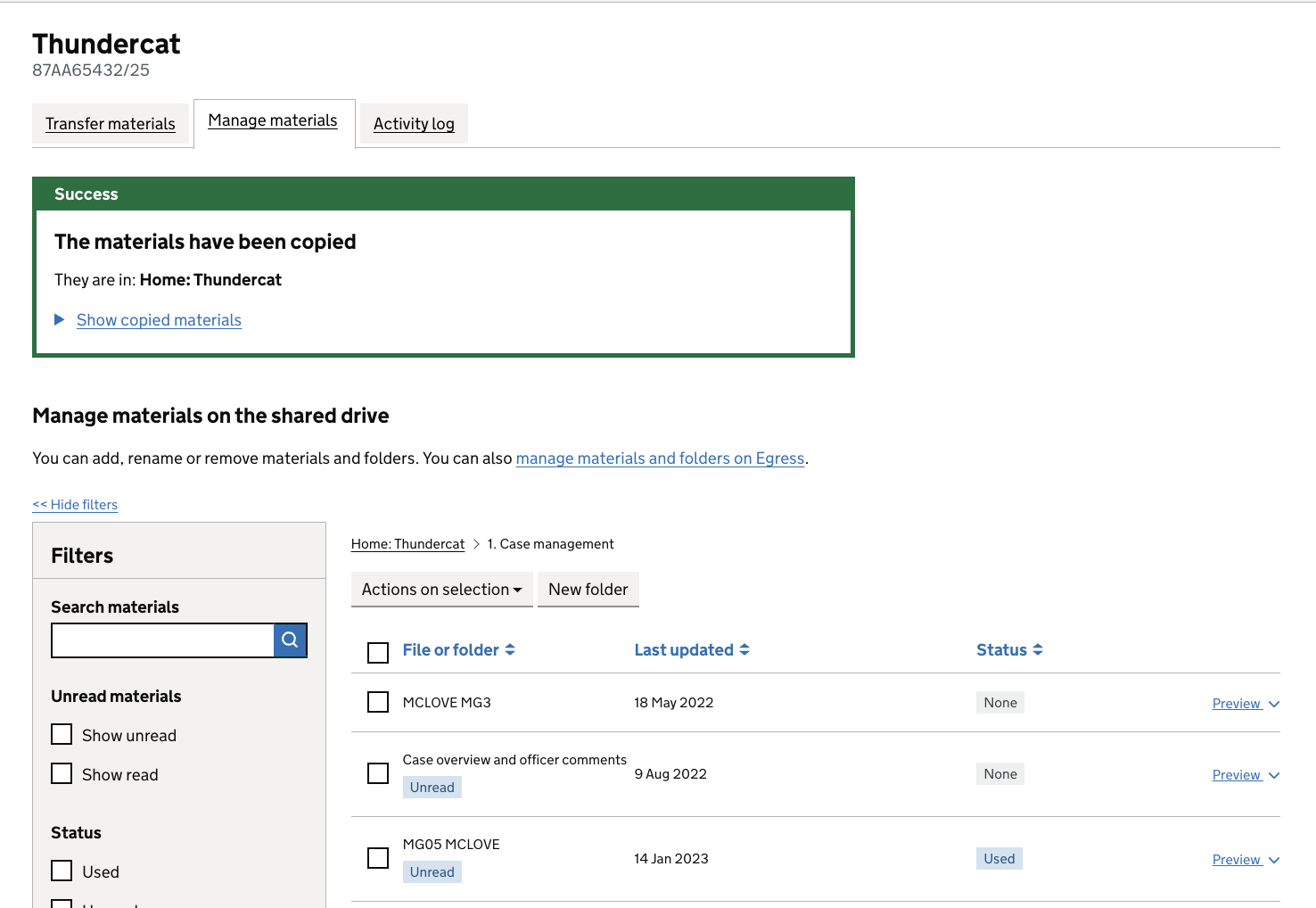Click the search magnifier icon button

pyautogui.click(x=290, y=640)
